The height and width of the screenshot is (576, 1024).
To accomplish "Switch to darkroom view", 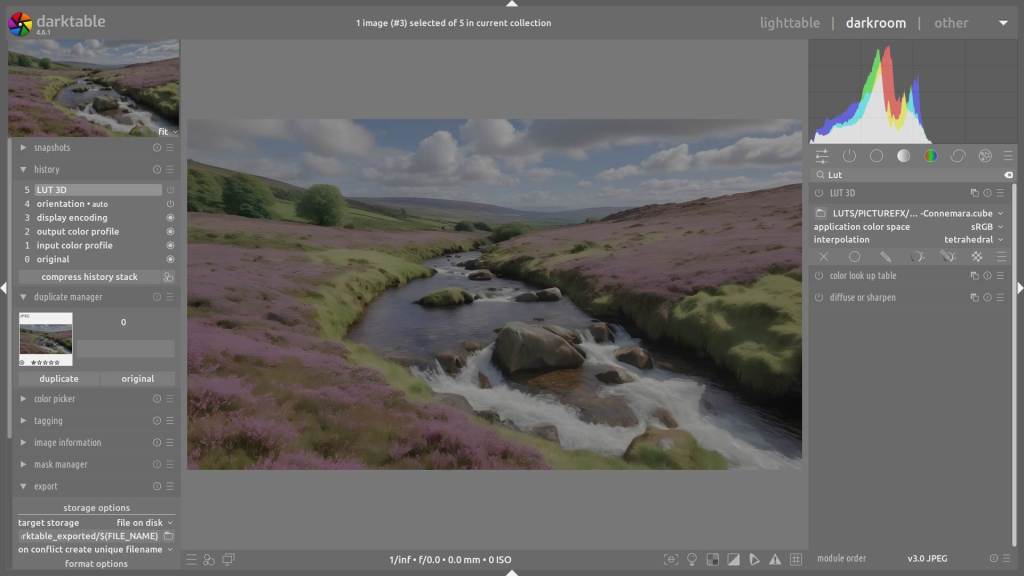I will pyautogui.click(x=876, y=23).
